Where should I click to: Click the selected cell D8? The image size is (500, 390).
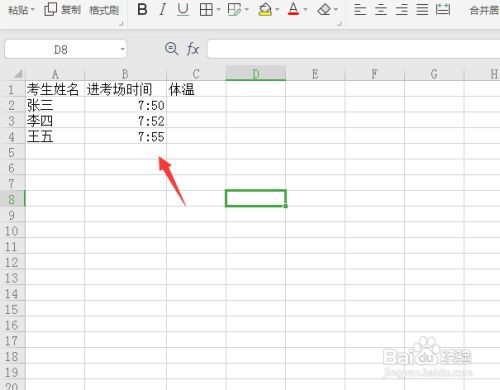pyautogui.click(x=256, y=199)
